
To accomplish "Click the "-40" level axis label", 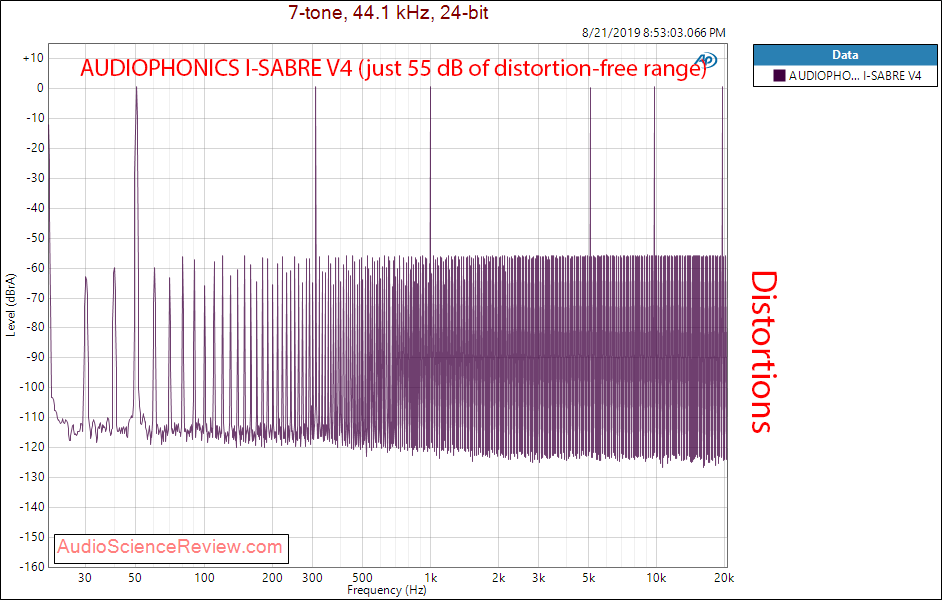I will [x=33, y=208].
